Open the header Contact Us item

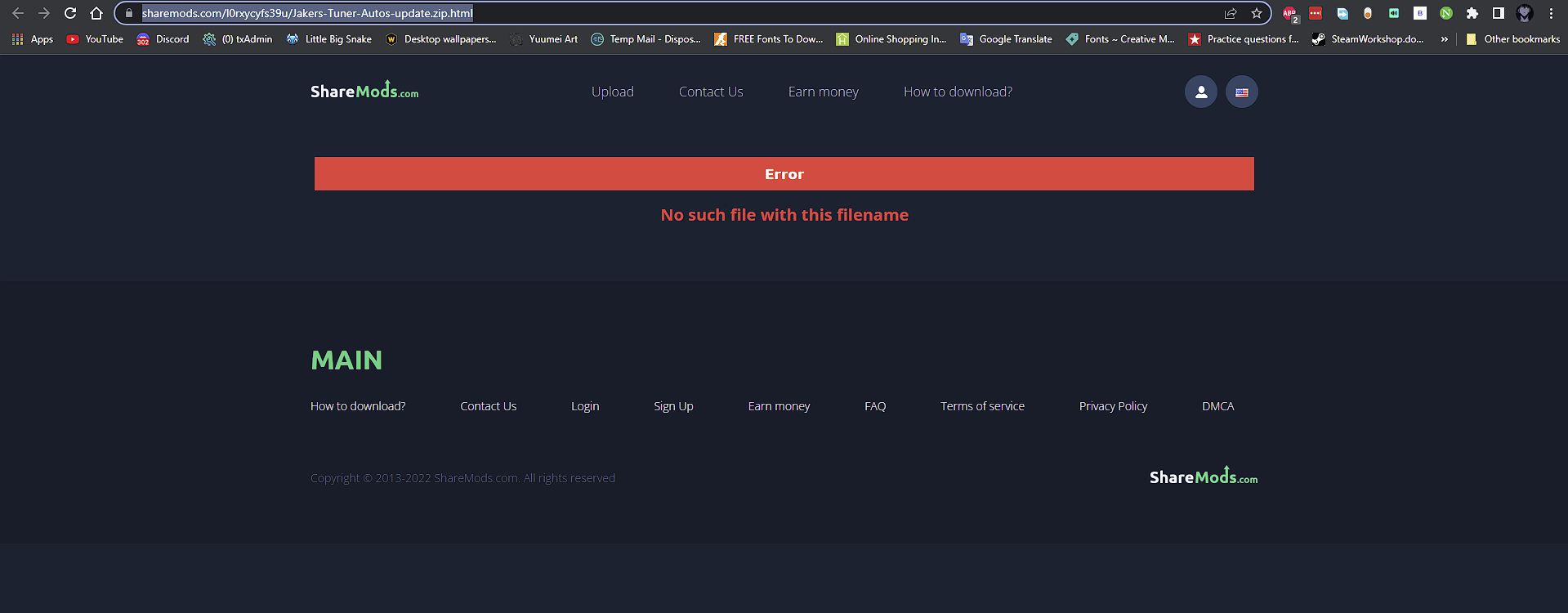(711, 92)
